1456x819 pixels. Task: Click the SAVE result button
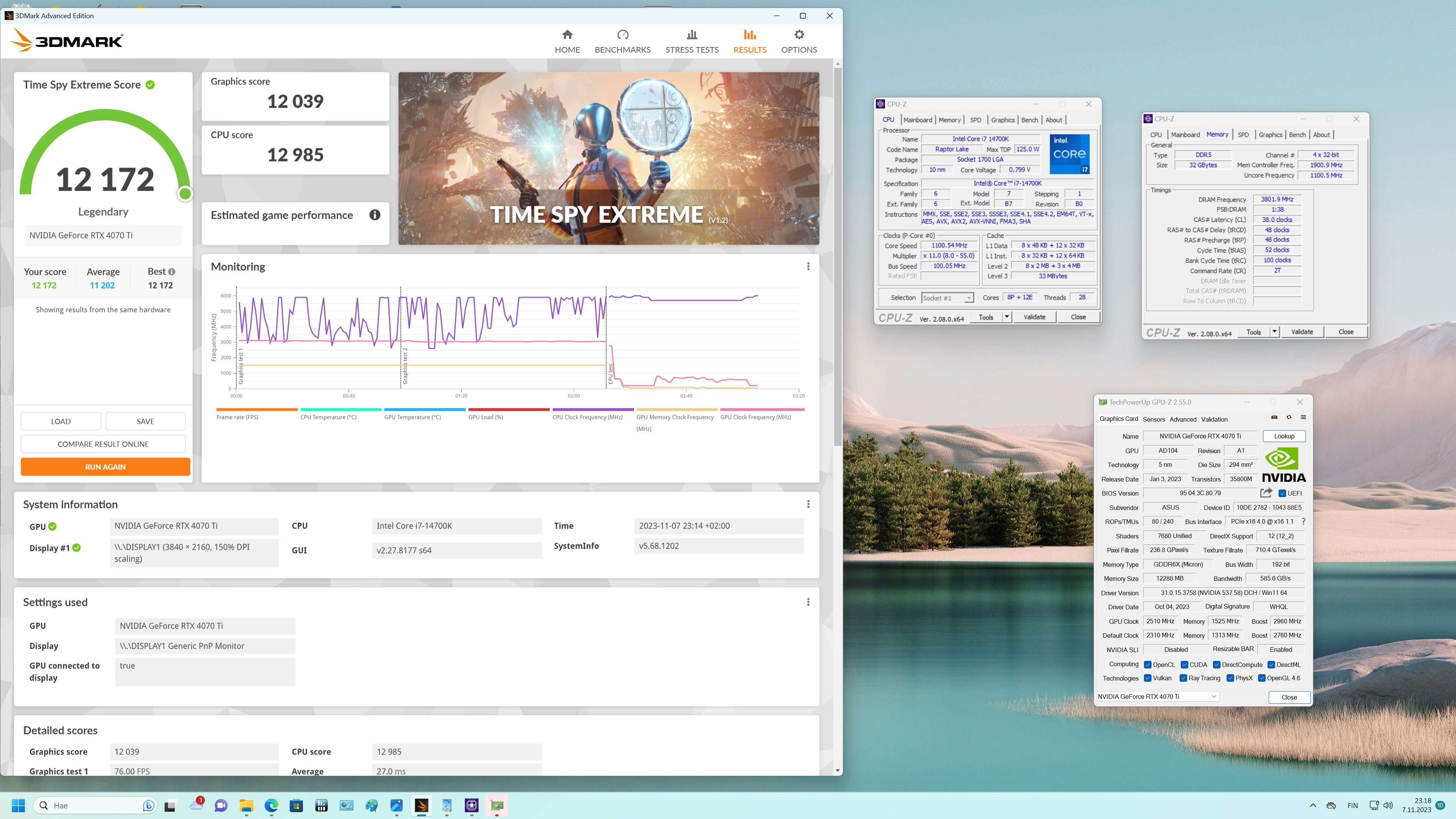pyautogui.click(x=145, y=422)
